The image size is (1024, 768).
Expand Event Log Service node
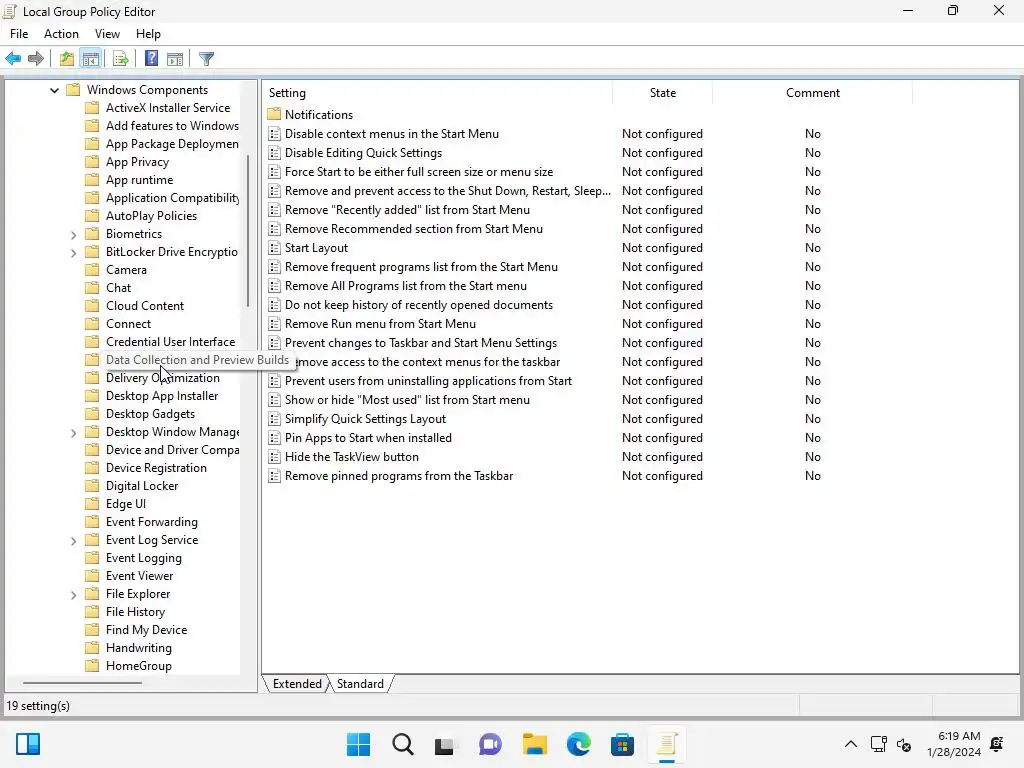[x=73, y=541]
